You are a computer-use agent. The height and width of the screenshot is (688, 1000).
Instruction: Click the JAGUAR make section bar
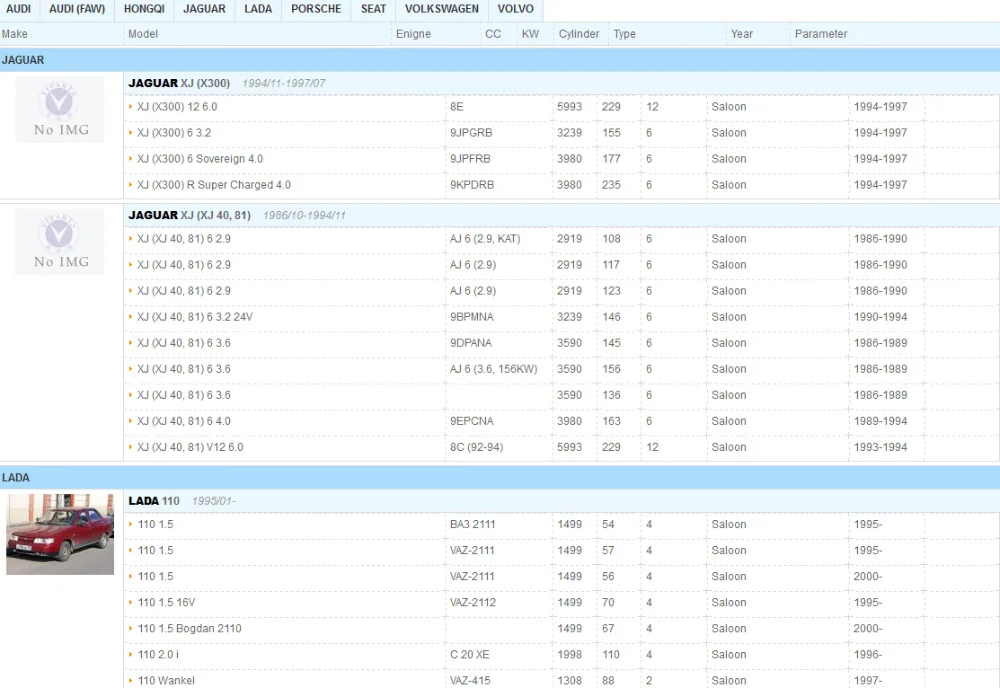pyautogui.click(x=500, y=60)
